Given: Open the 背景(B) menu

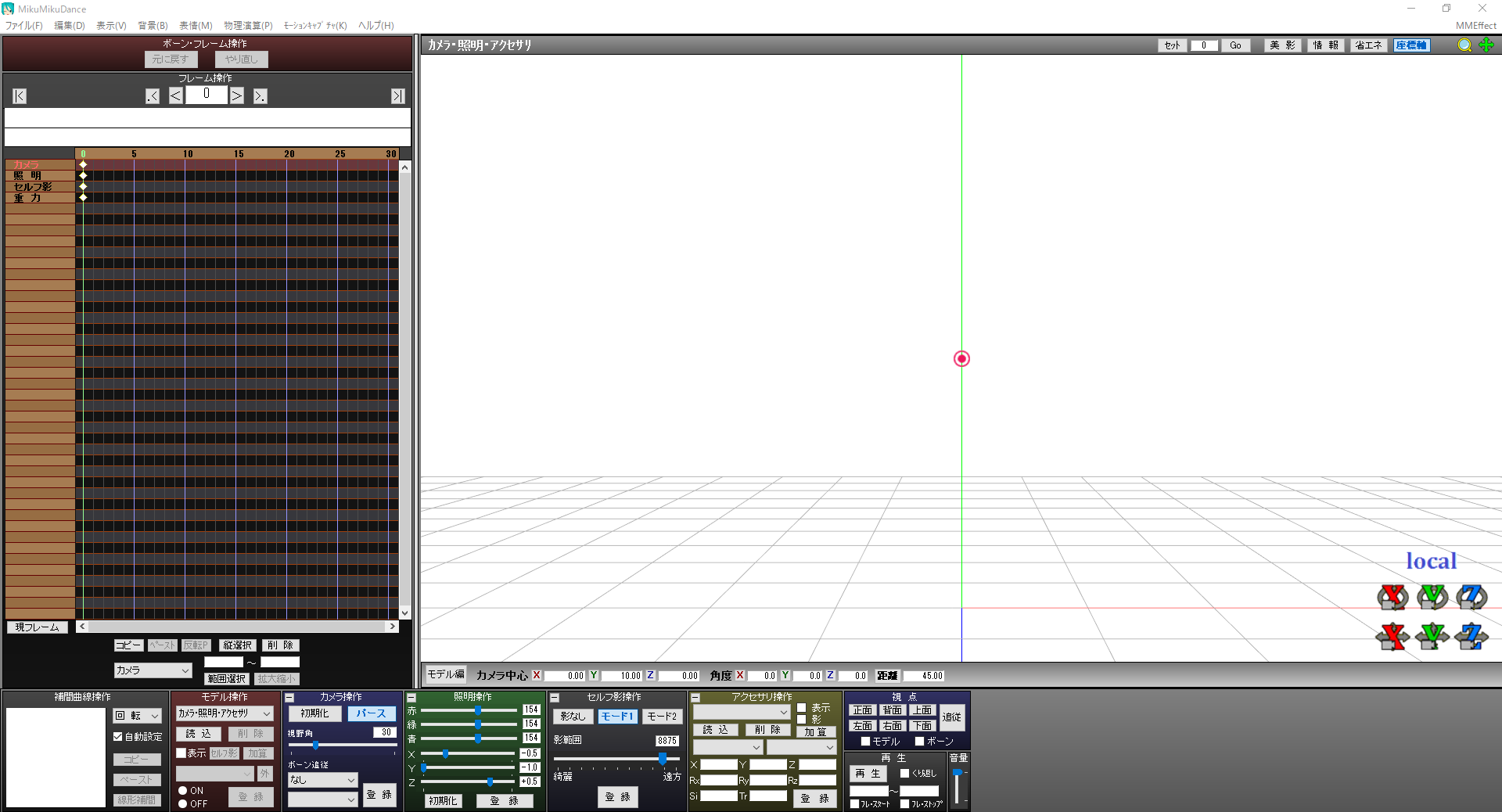Looking at the screenshot, I should point(153,26).
